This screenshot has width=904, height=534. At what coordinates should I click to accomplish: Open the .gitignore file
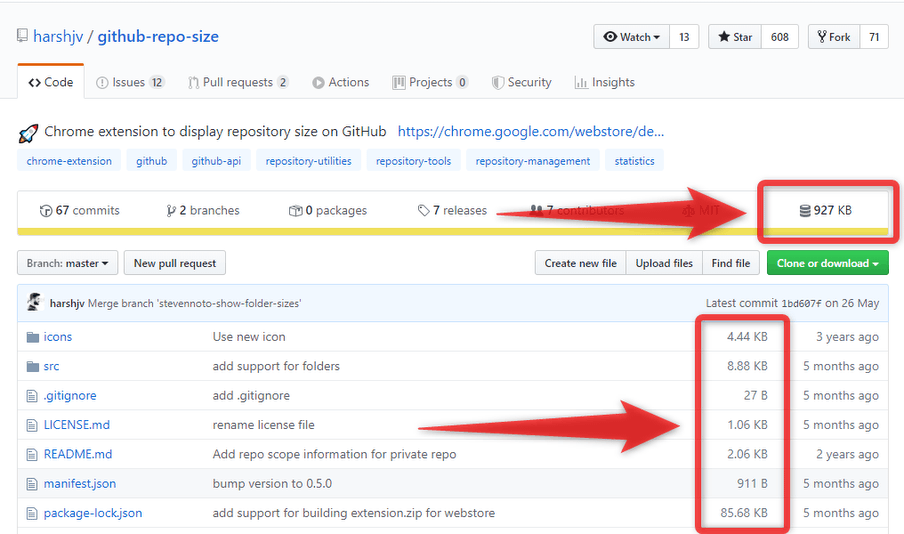[x=70, y=396]
